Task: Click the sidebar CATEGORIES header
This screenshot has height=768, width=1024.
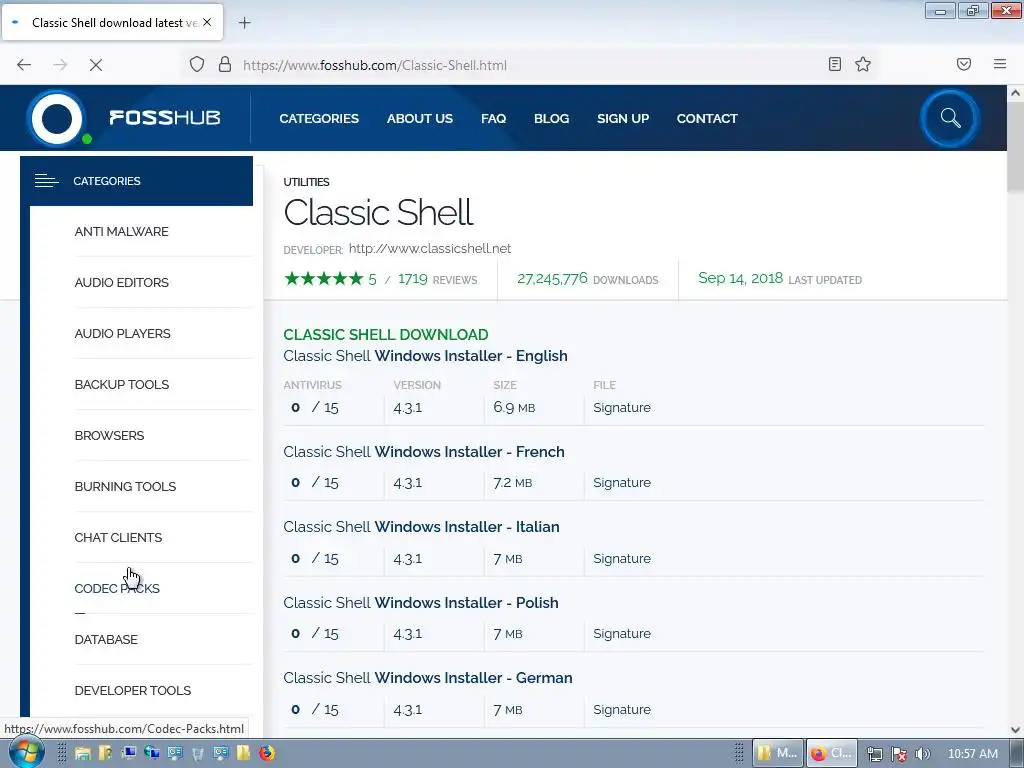Action: pyautogui.click(x=136, y=181)
